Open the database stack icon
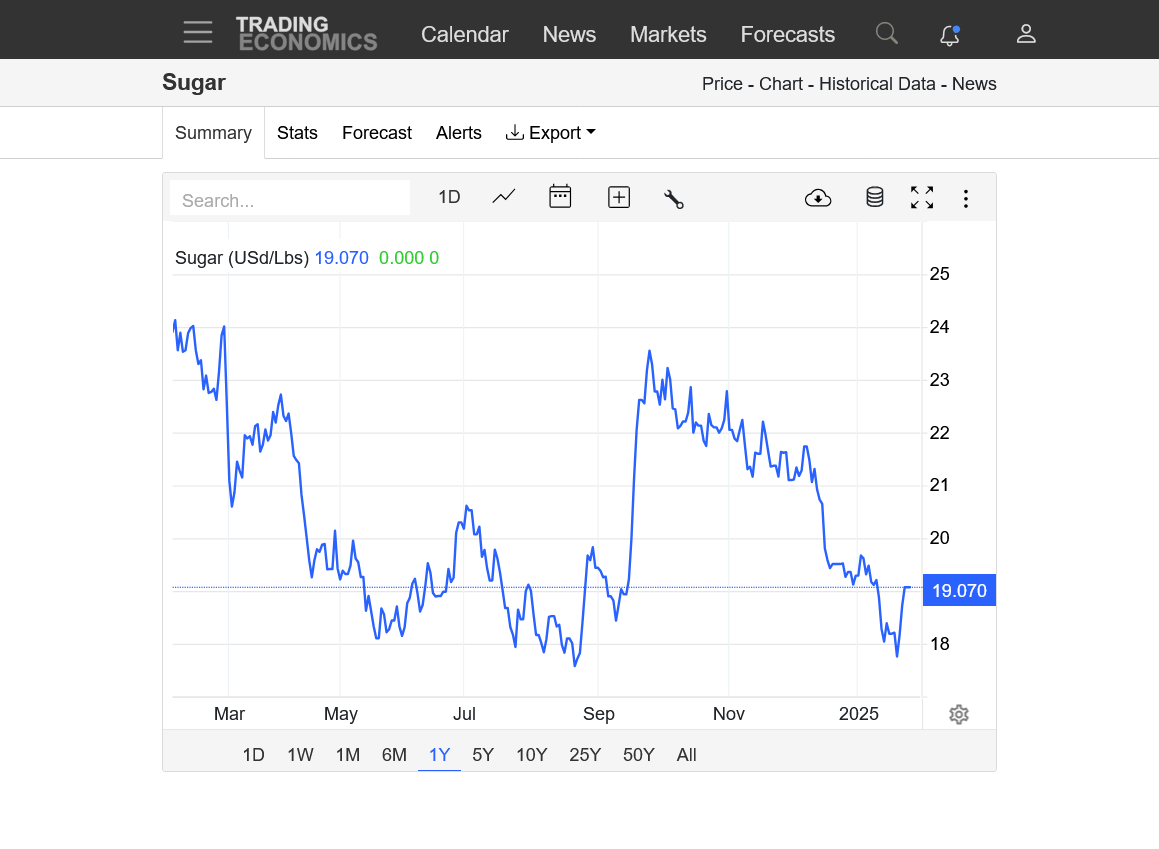This screenshot has width=1159, height=849. pyautogui.click(x=875, y=198)
